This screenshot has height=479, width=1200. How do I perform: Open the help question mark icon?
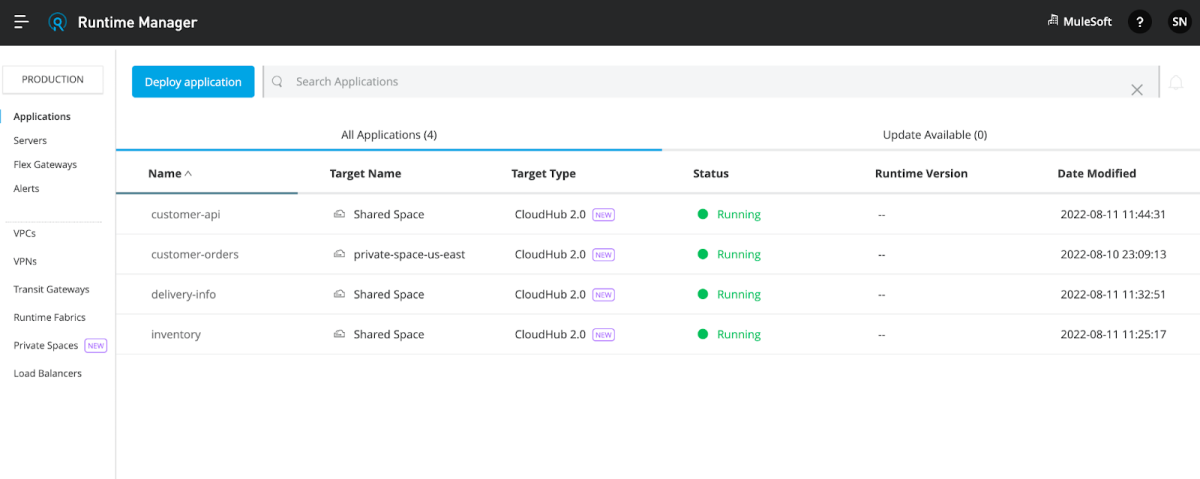pyautogui.click(x=1139, y=22)
